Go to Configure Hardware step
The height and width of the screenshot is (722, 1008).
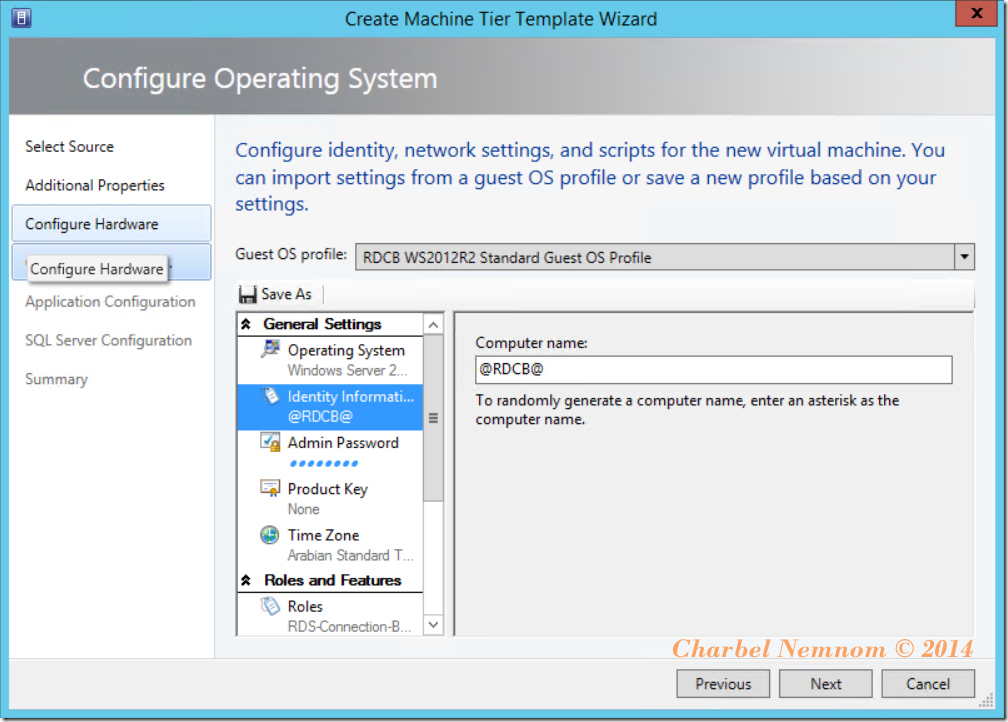pyautogui.click(x=111, y=224)
